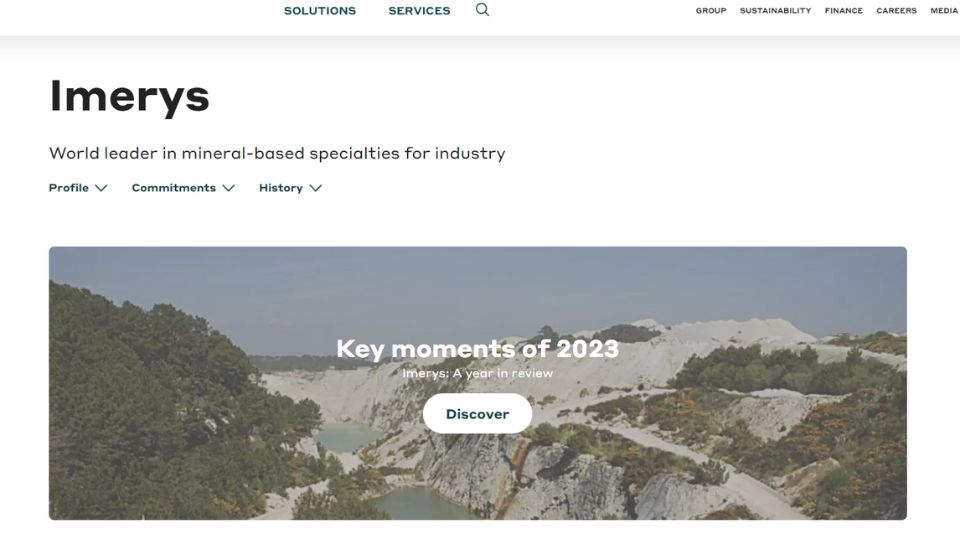
Task: Expand the Profile dropdown label
Action: [x=69, y=188]
